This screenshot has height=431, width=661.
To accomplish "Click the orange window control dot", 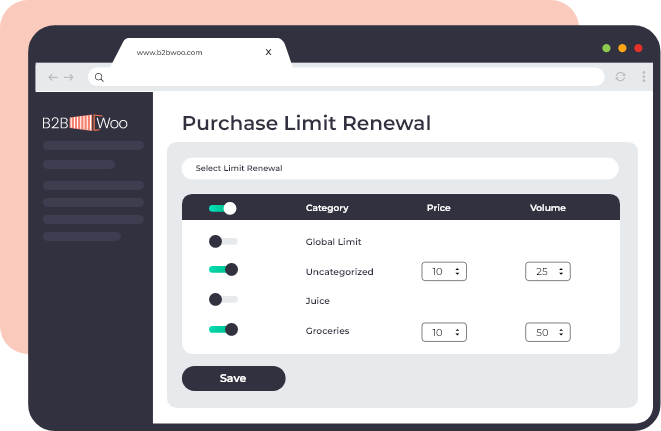I will [x=622, y=48].
